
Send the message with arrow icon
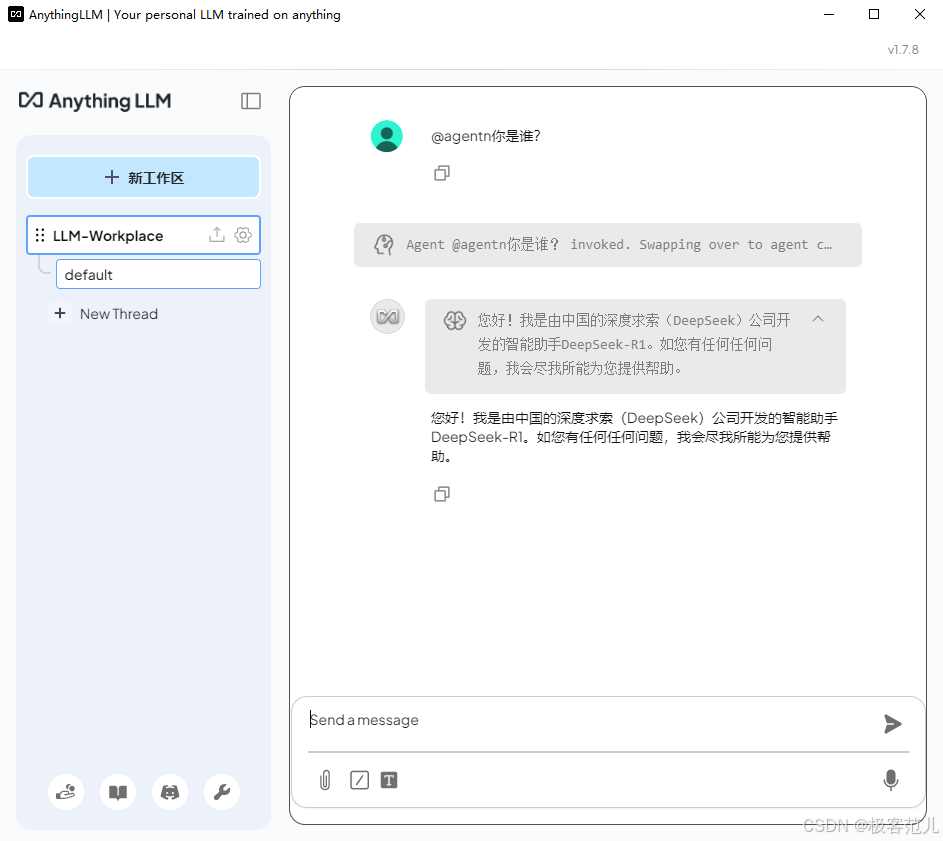892,724
